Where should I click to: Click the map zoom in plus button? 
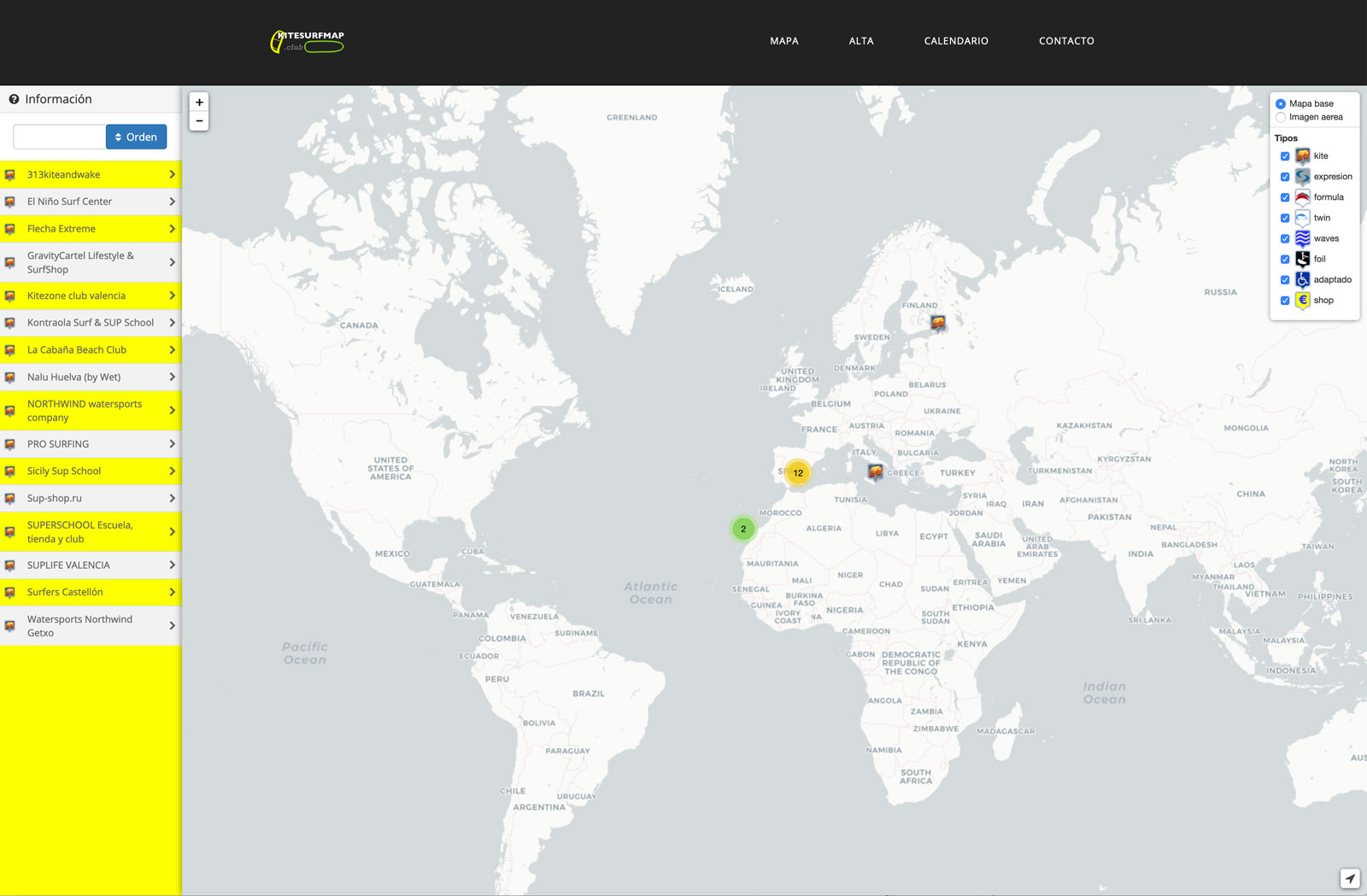click(x=199, y=102)
